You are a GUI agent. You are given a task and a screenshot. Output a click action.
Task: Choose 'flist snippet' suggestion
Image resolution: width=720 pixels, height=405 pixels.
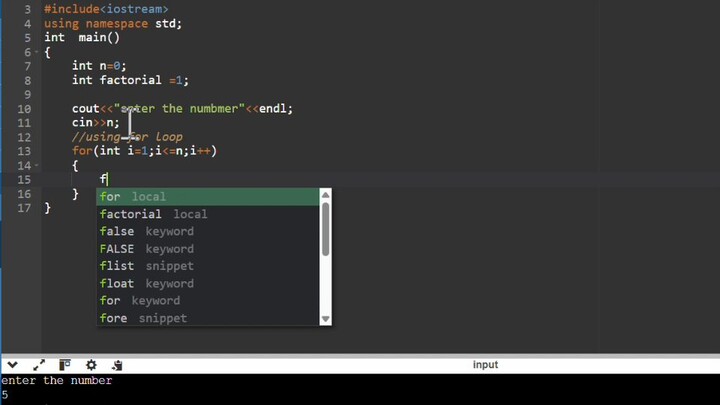(208, 266)
